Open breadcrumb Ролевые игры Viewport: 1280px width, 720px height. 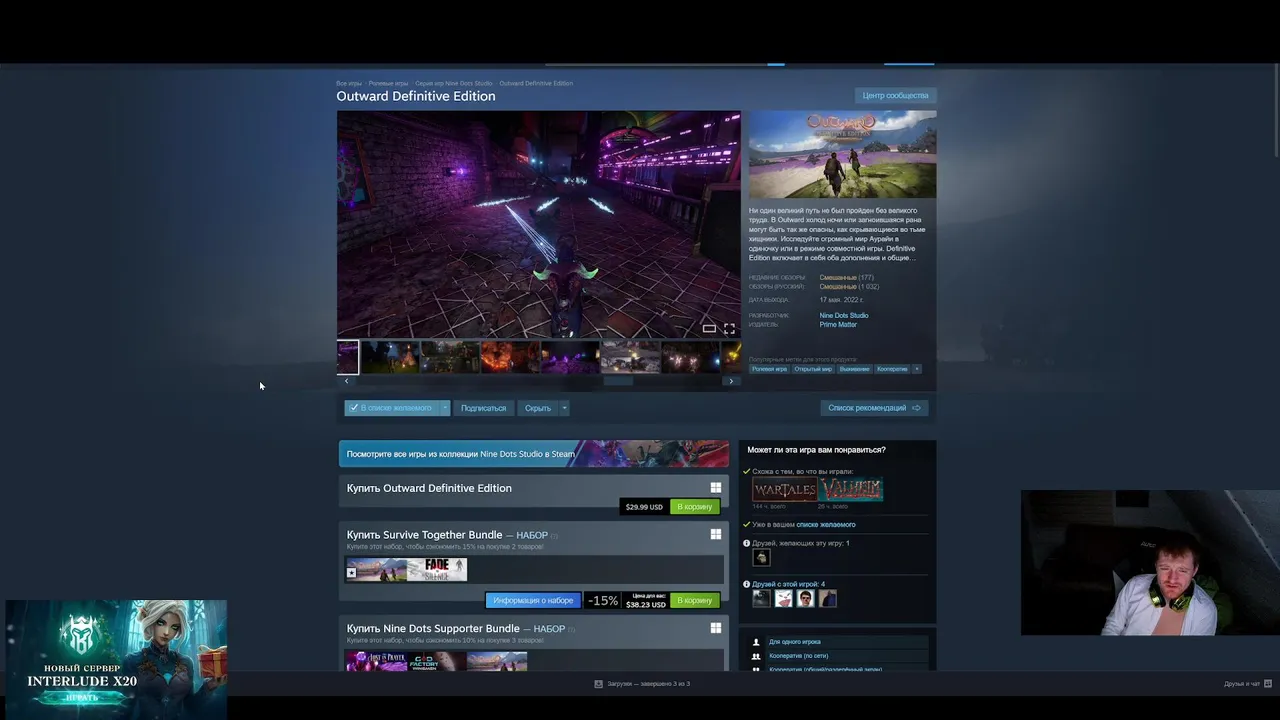tap(388, 83)
